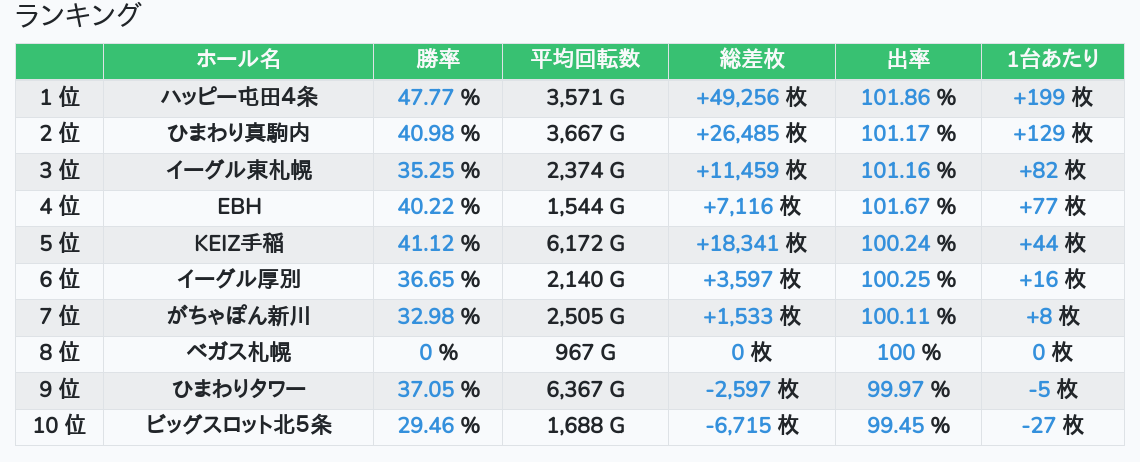
Task: Open the ハッピー屯田4条 hall name
Action: (x=238, y=98)
